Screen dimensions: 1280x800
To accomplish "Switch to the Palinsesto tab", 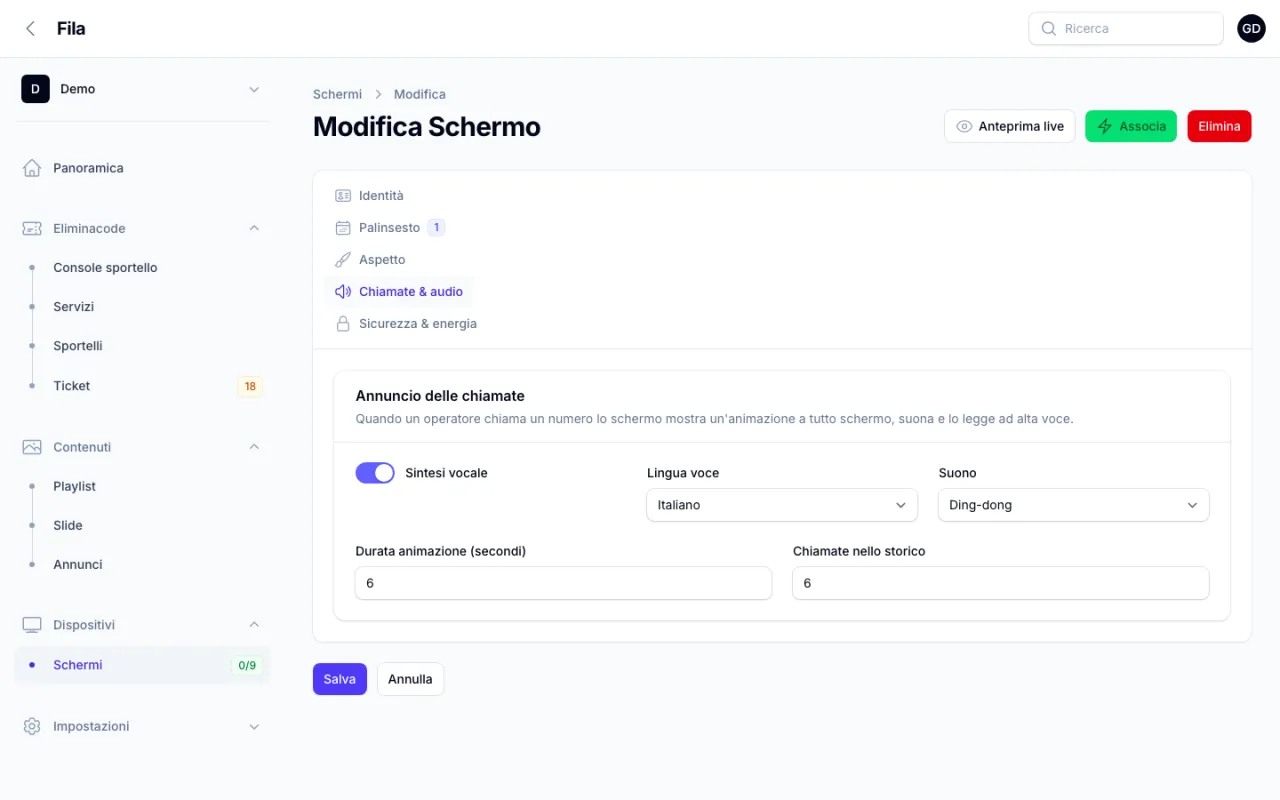I will [389, 228].
